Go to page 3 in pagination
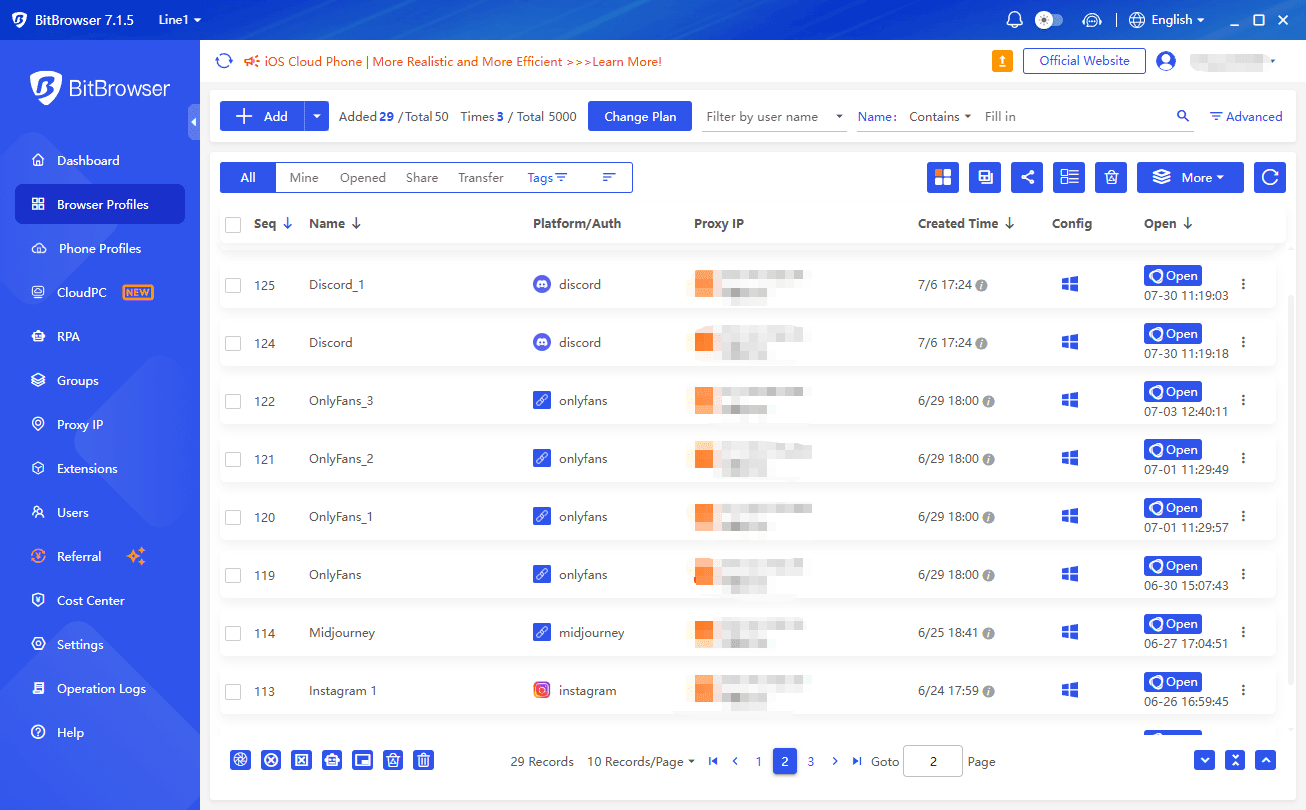Viewport: 1306px width, 810px height. tap(810, 761)
